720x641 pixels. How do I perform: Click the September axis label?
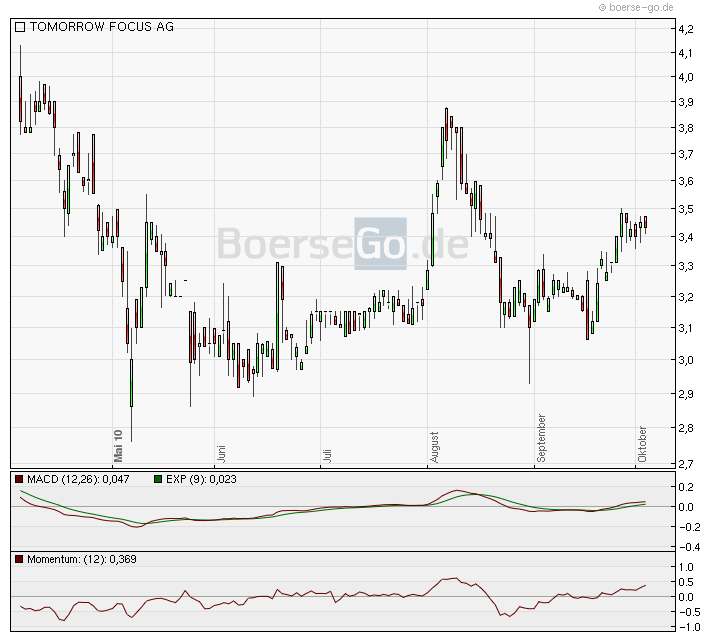pyautogui.click(x=542, y=438)
